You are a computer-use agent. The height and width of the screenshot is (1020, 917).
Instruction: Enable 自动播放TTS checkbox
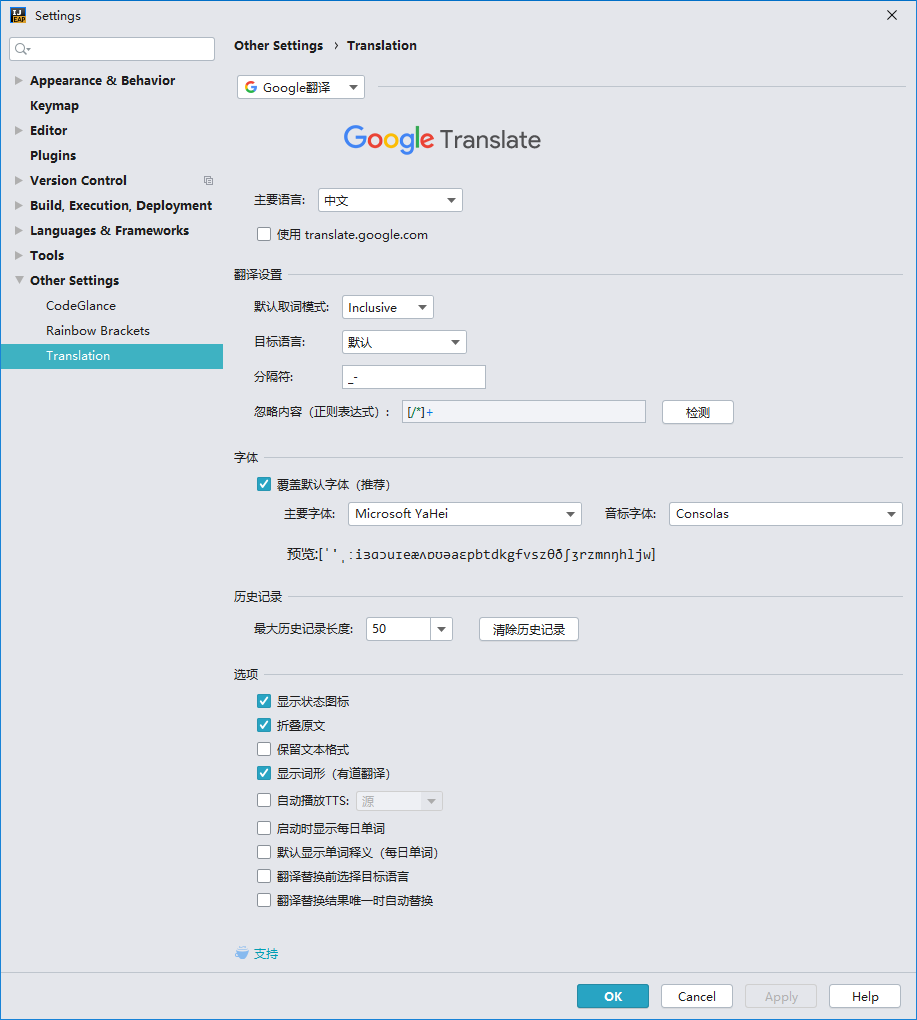(264, 799)
